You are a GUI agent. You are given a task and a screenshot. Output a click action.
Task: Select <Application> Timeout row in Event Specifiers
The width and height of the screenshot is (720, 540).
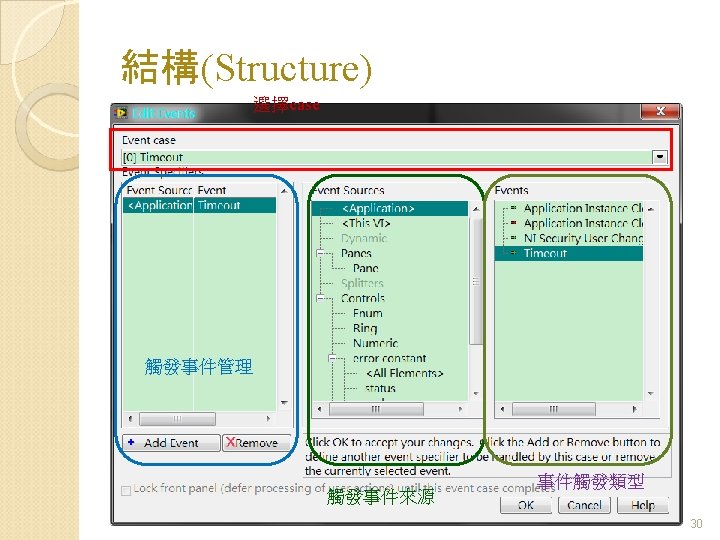199,205
